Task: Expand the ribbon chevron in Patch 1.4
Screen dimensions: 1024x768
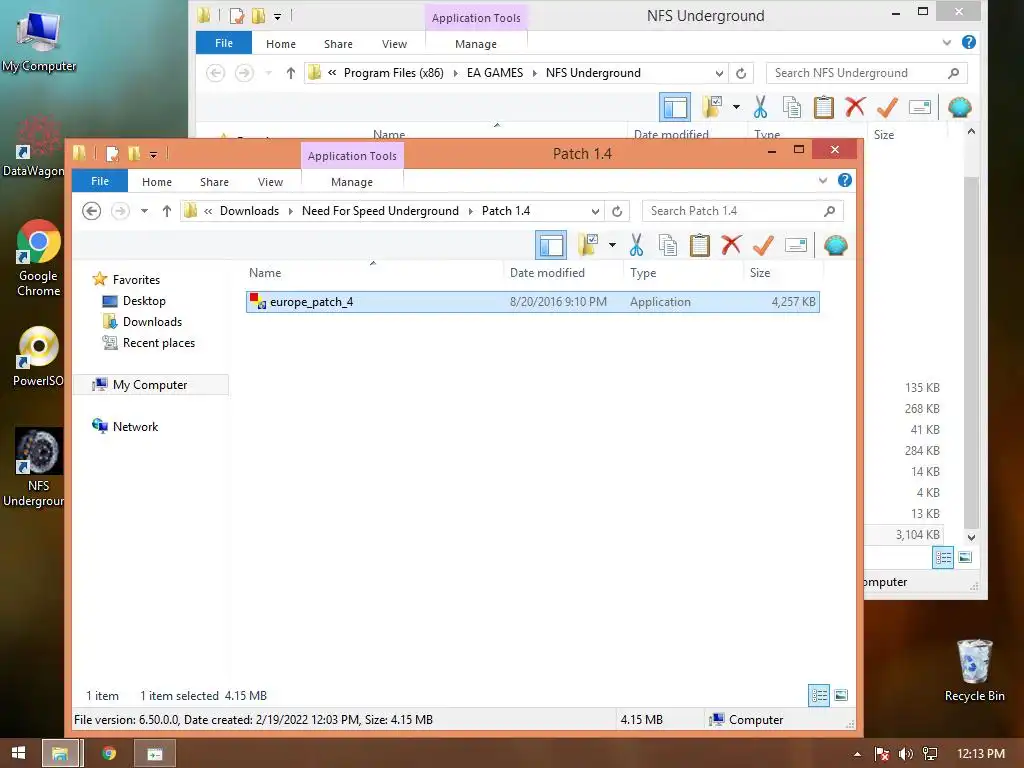Action: point(822,180)
